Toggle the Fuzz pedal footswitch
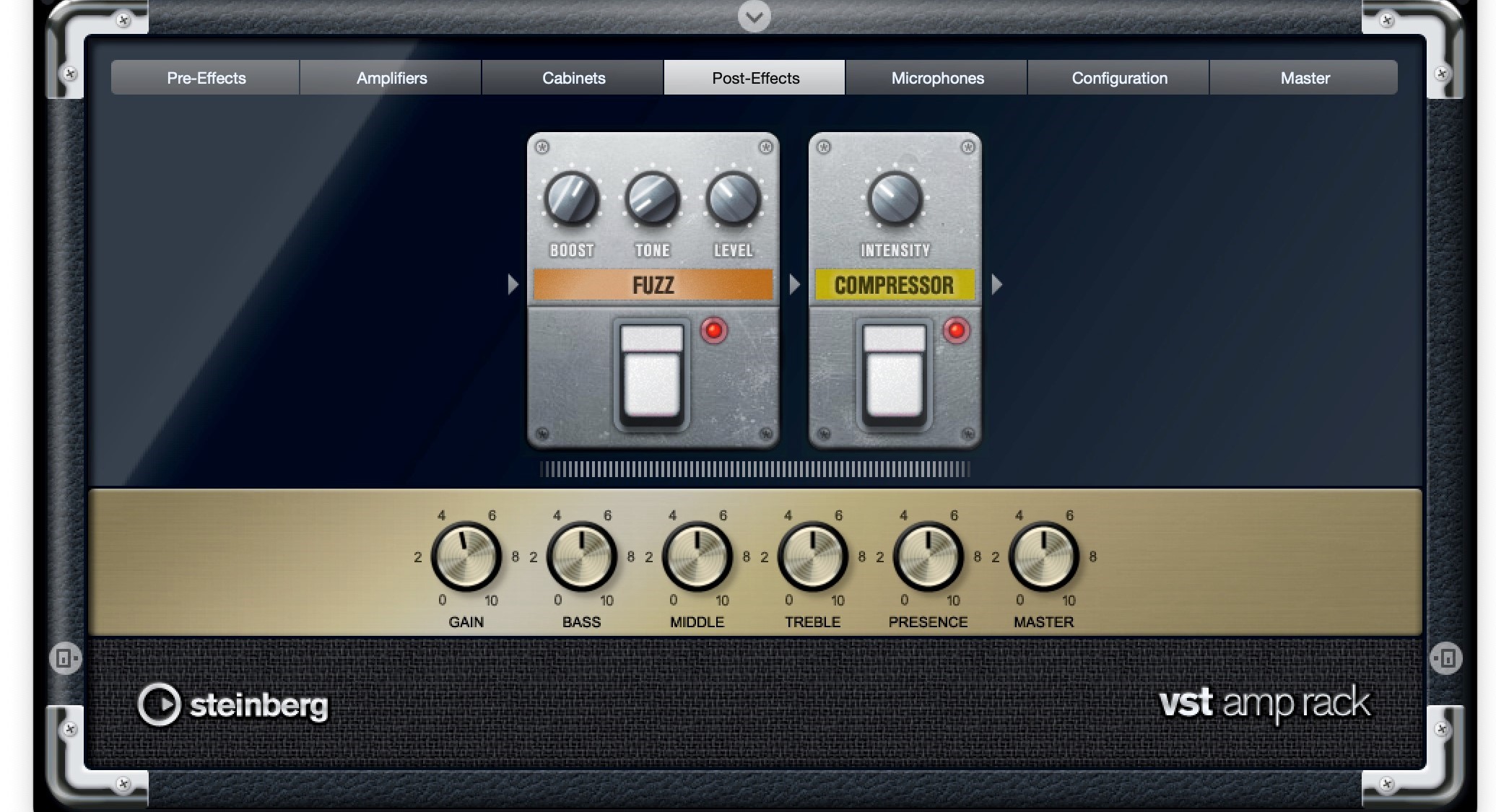 pyautogui.click(x=652, y=372)
